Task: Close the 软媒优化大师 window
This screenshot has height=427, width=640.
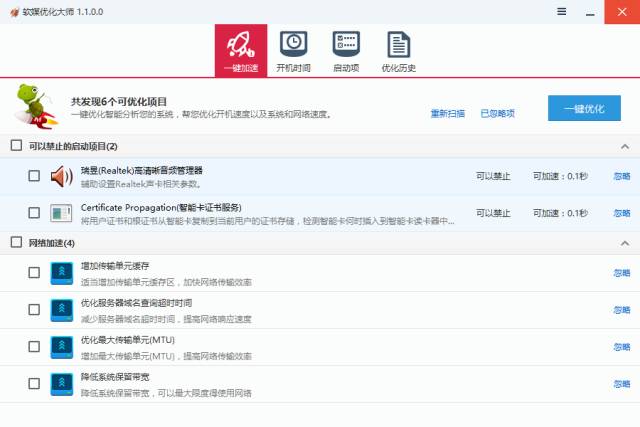Action: click(x=622, y=12)
